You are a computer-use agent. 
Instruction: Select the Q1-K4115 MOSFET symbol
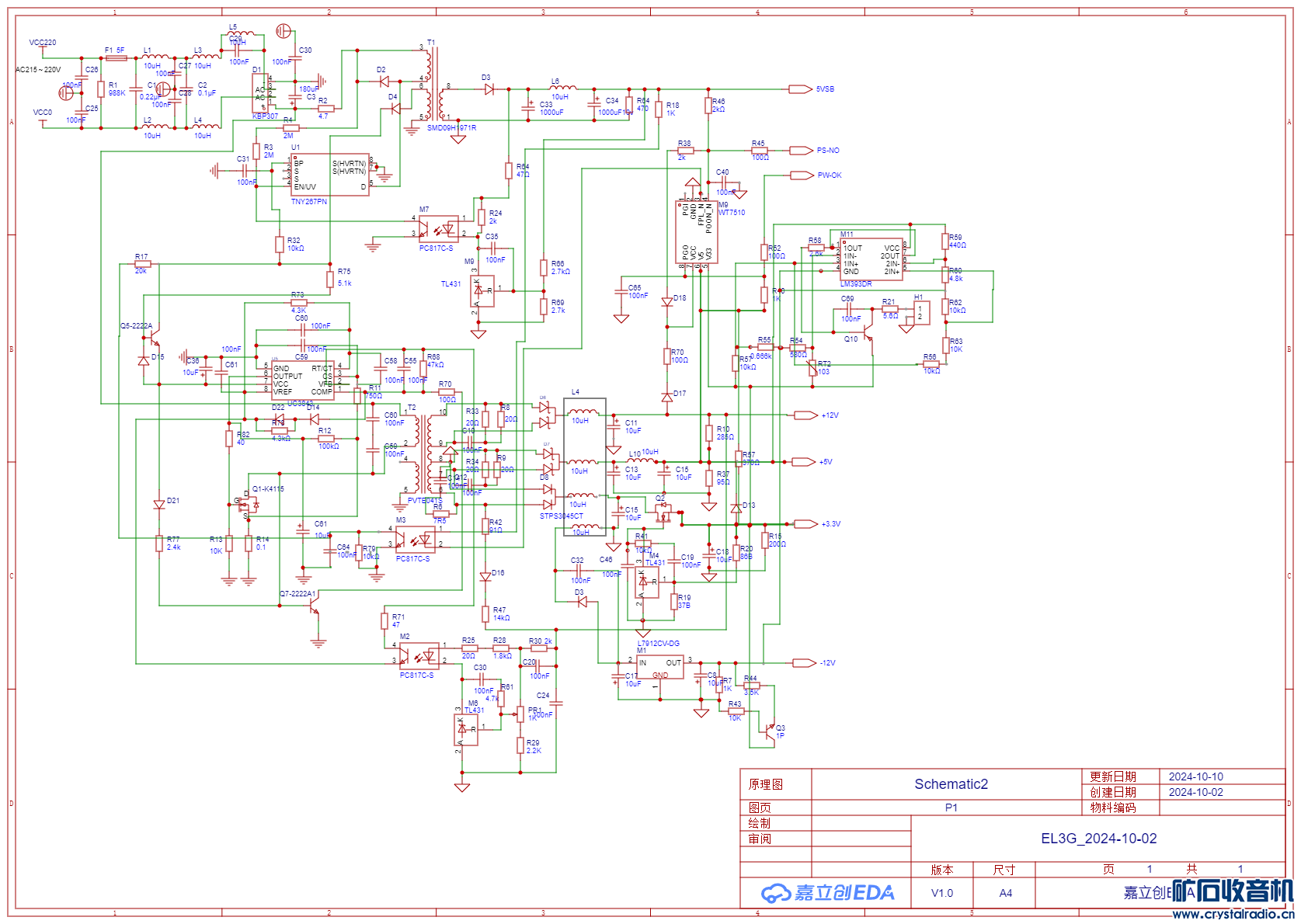(249, 505)
